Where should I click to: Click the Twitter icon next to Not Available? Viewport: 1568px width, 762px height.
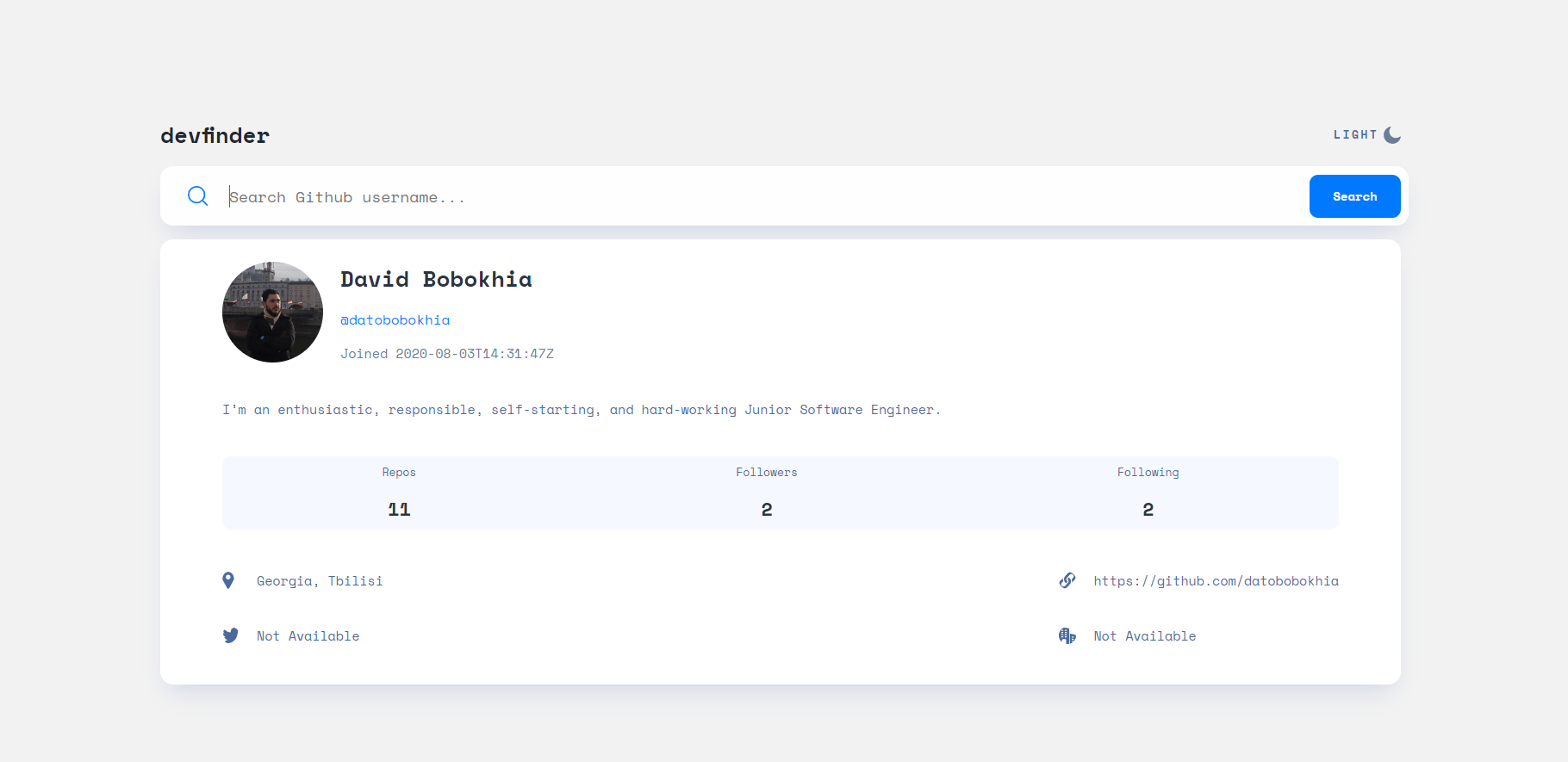point(229,635)
